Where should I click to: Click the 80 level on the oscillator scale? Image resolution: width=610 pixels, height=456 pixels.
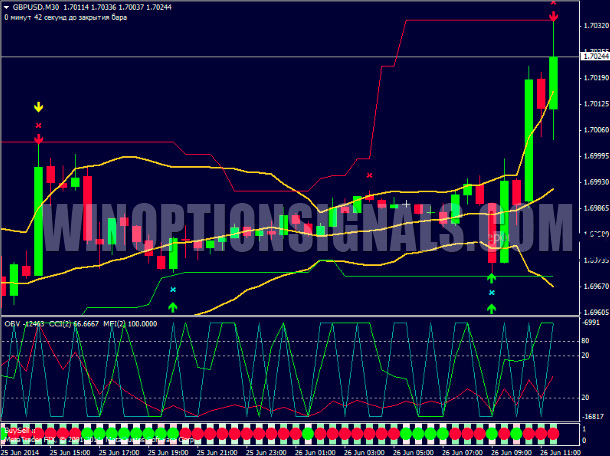click(x=586, y=340)
